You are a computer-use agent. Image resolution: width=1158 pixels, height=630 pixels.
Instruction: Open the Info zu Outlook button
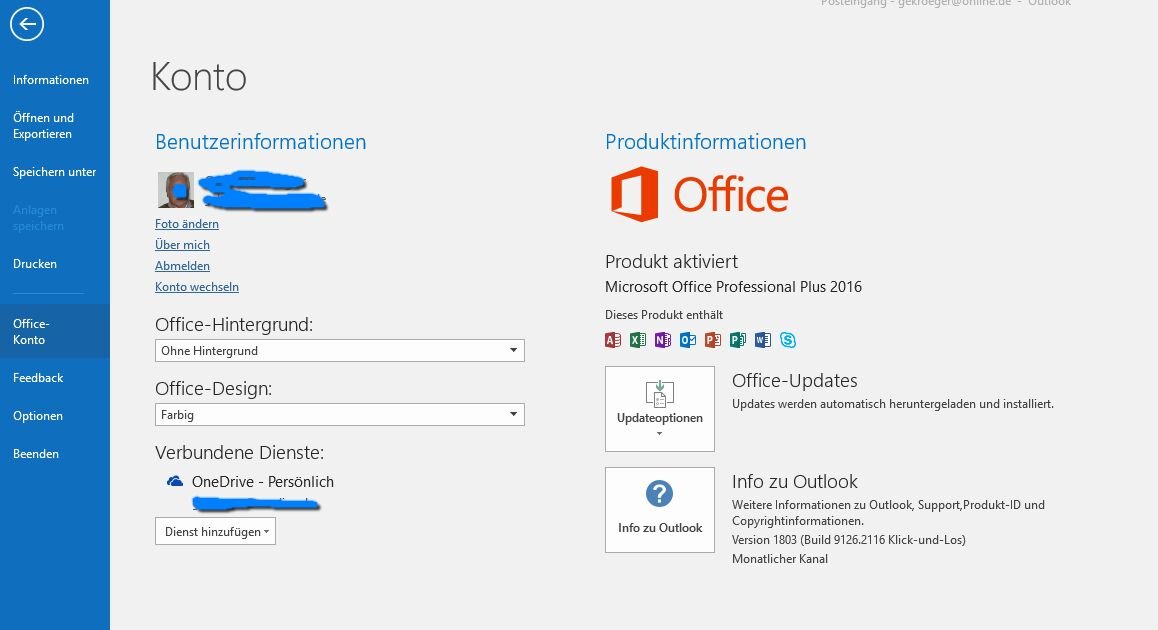pos(659,510)
